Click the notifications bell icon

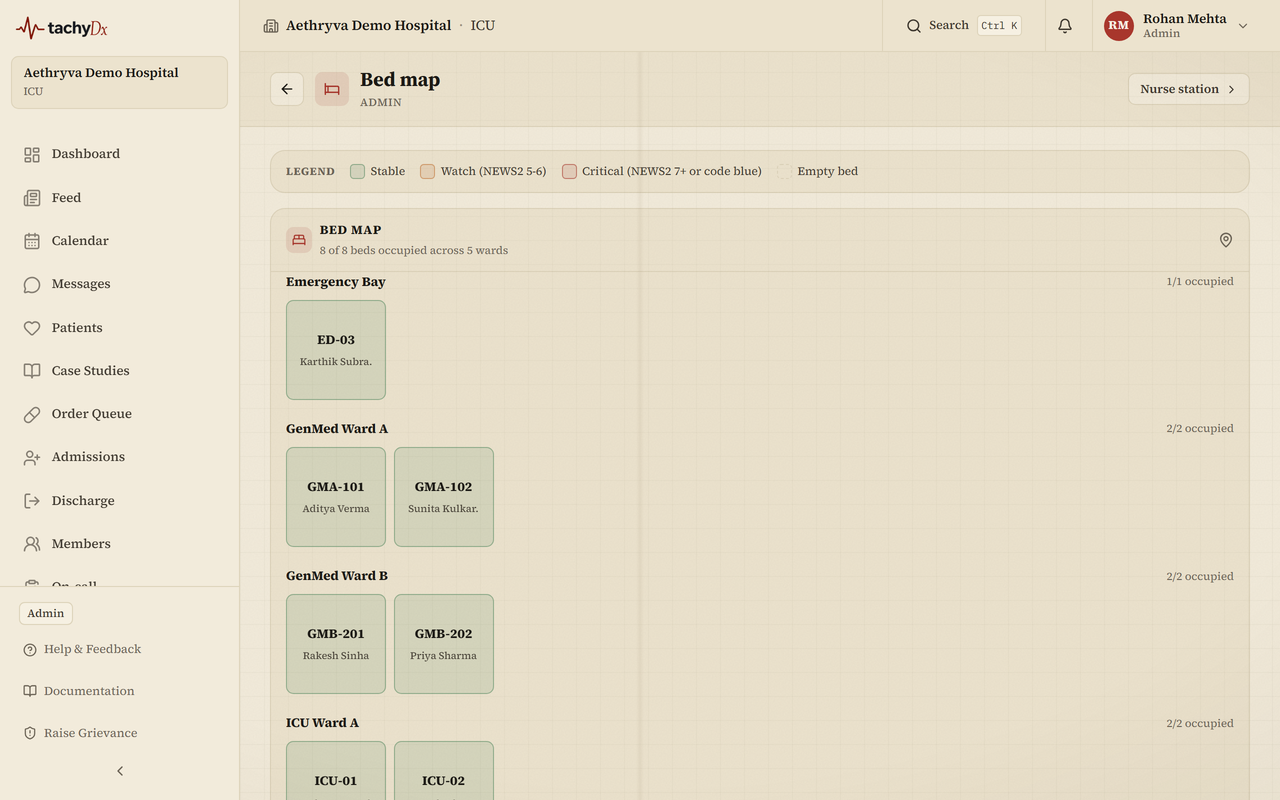pyautogui.click(x=1065, y=26)
